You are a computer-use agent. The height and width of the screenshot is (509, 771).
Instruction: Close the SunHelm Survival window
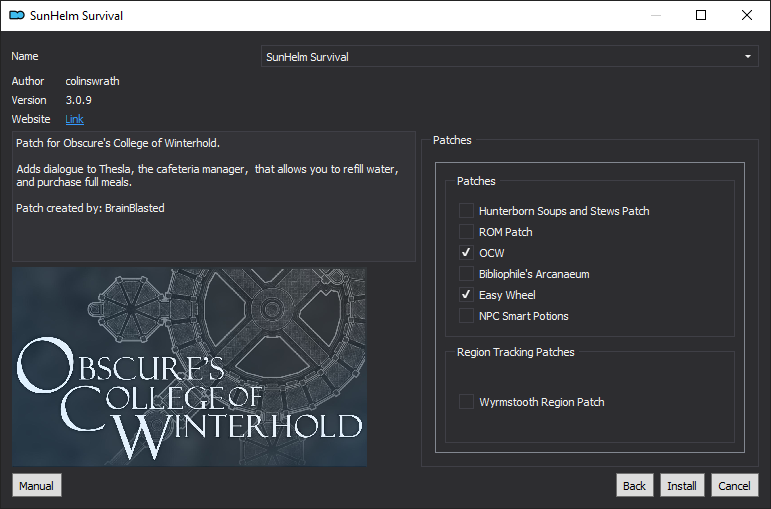pos(747,15)
